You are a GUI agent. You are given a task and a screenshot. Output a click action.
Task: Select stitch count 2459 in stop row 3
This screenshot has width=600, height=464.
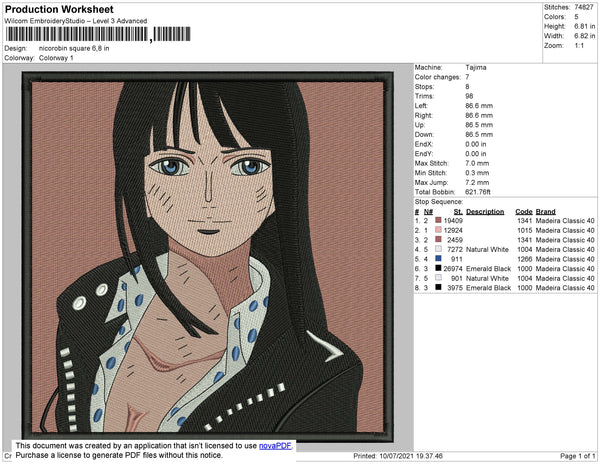[455, 240]
